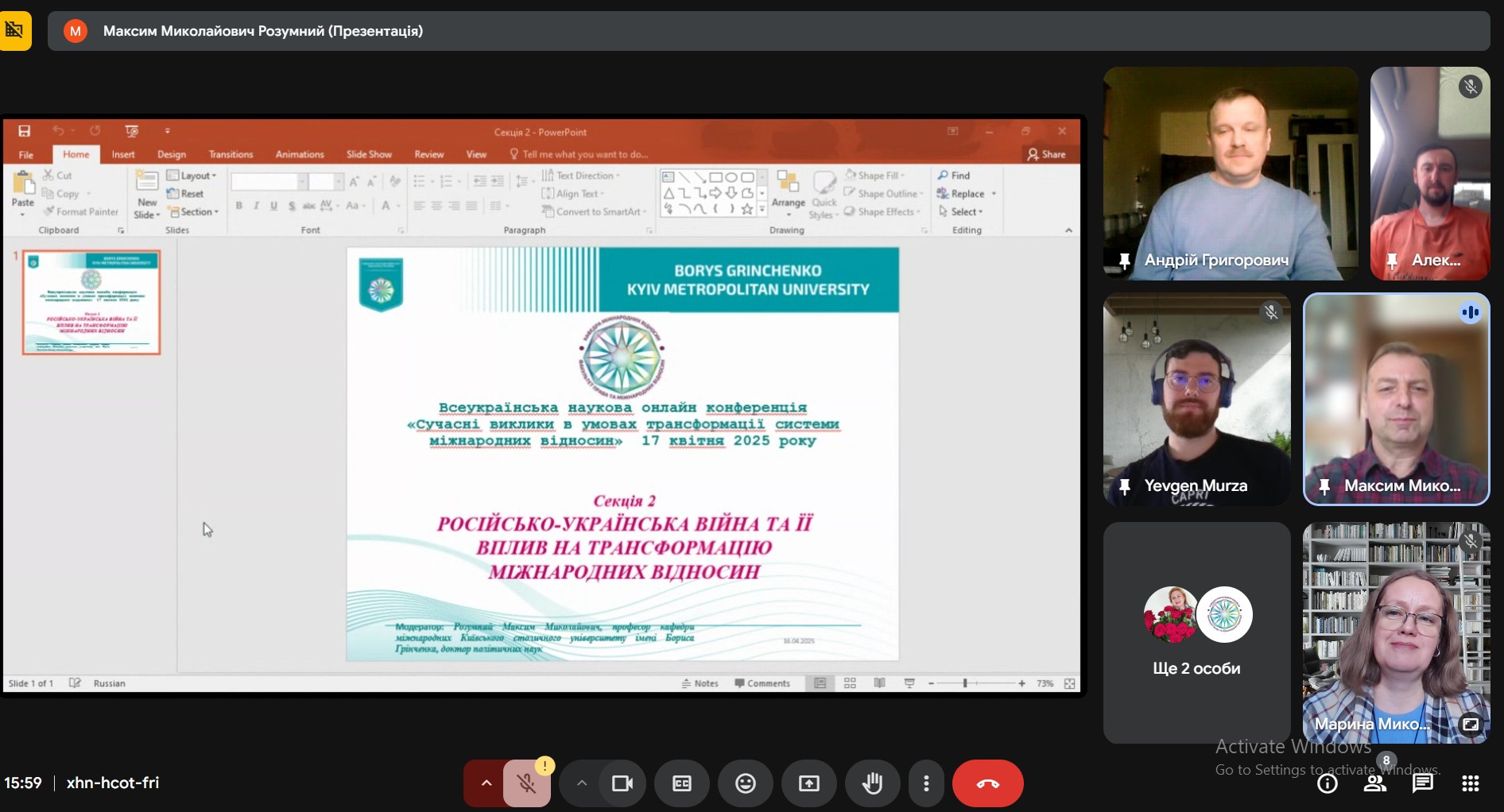Unmute the microphone
This screenshot has height=812, width=1504.
pyautogui.click(x=526, y=783)
